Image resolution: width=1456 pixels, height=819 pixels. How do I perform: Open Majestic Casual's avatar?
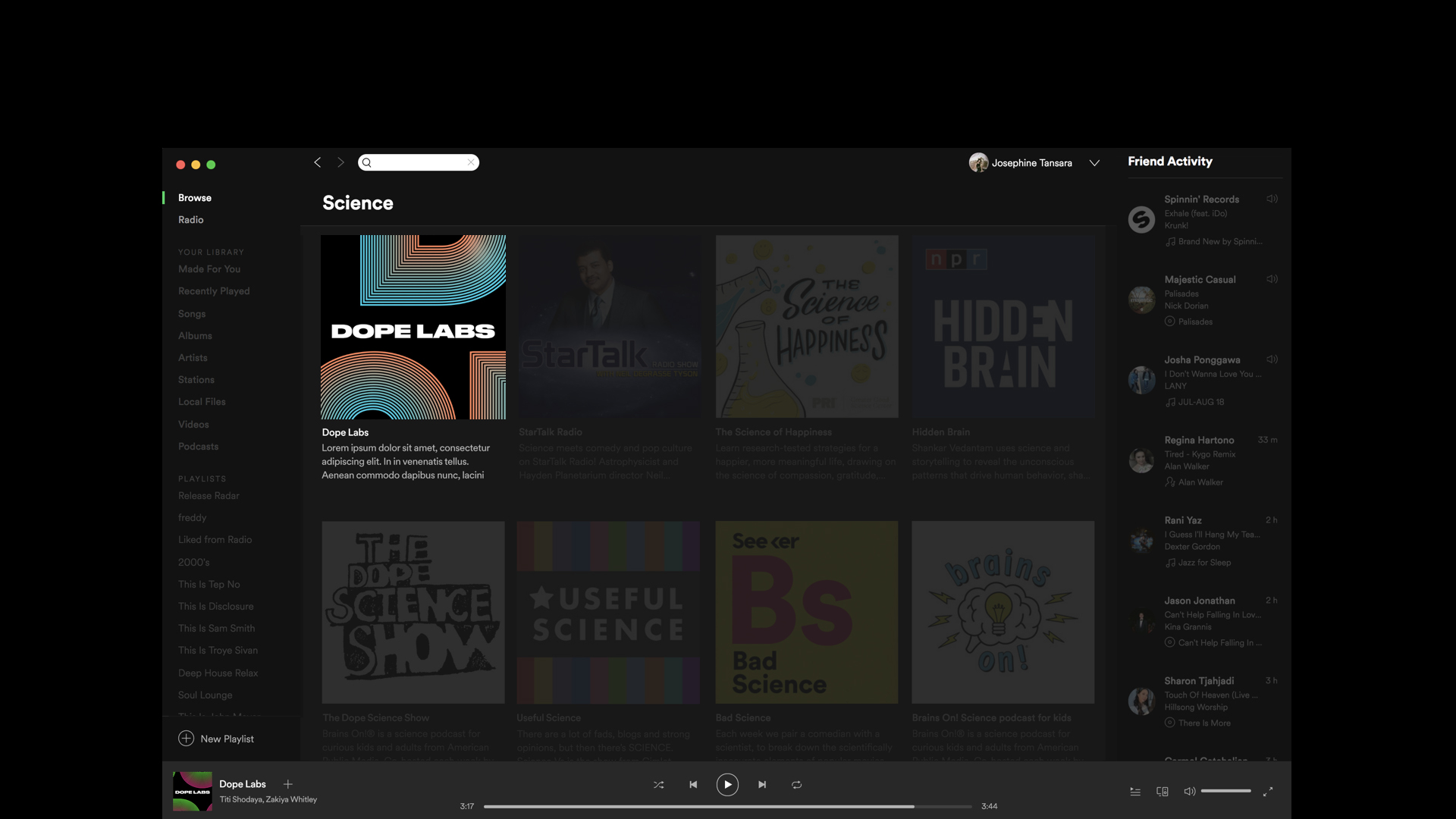point(1141,300)
